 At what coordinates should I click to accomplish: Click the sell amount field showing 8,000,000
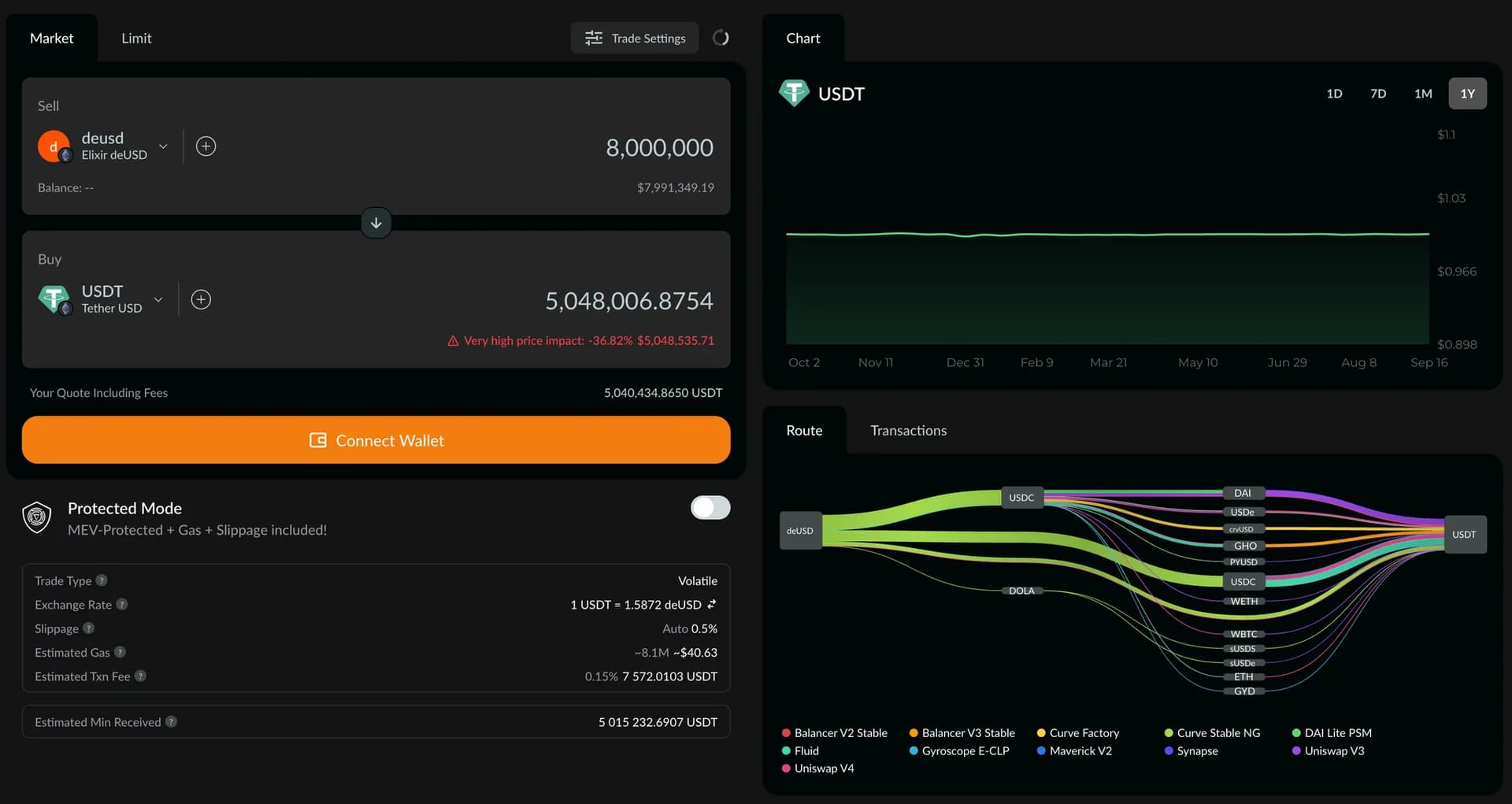point(659,147)
